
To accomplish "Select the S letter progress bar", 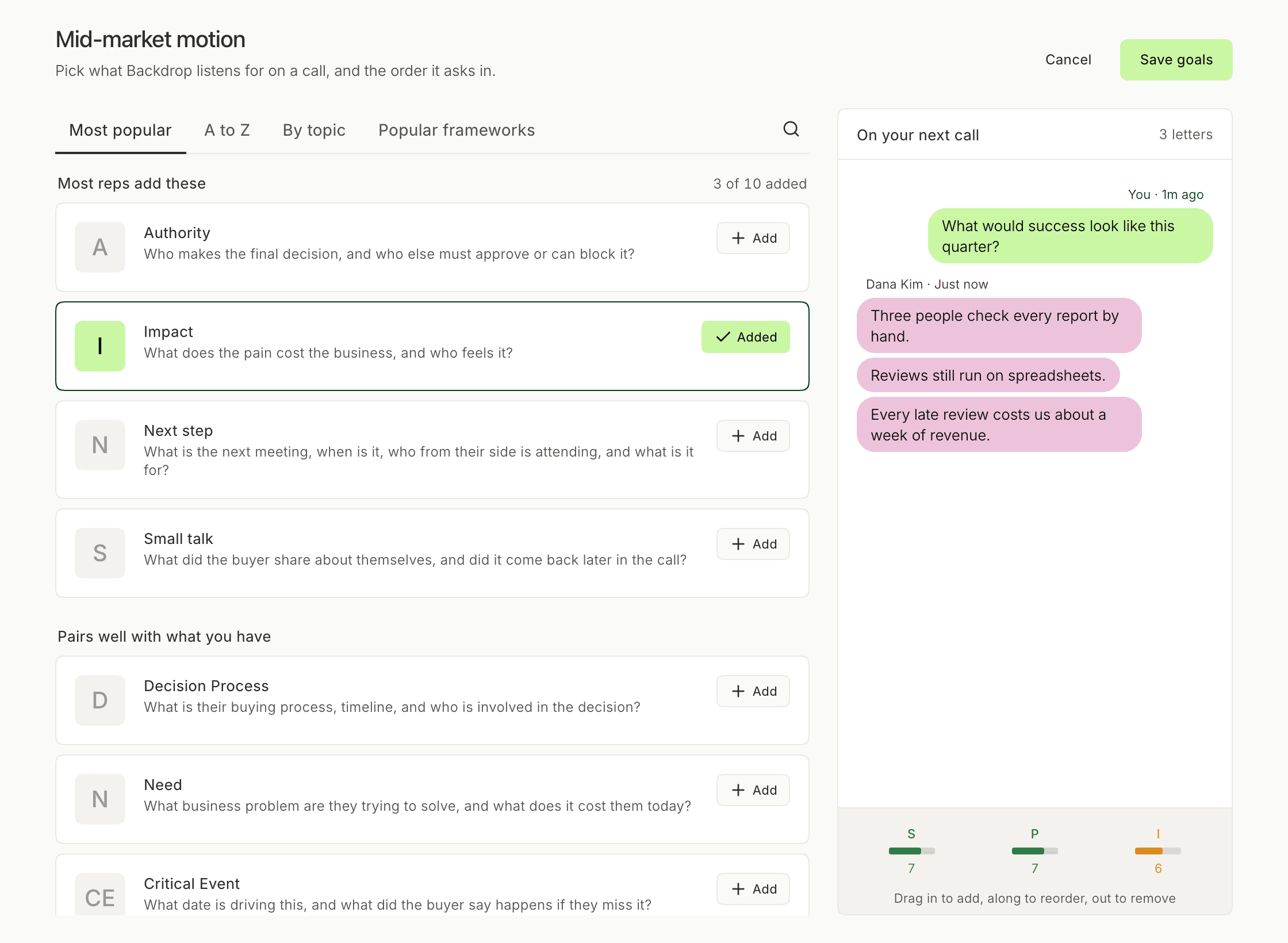I will 911,851.
